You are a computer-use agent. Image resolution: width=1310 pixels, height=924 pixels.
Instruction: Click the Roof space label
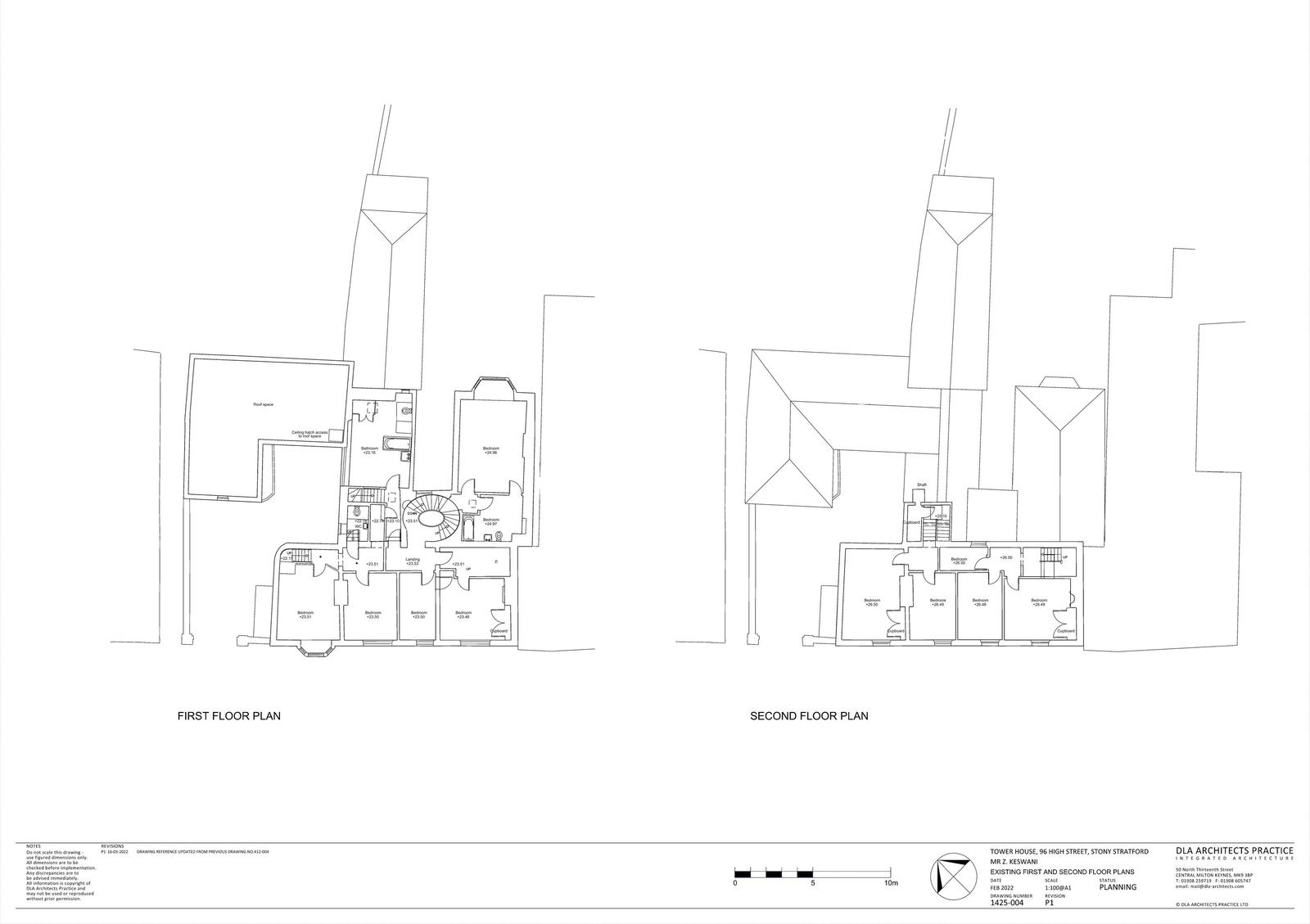262,404
